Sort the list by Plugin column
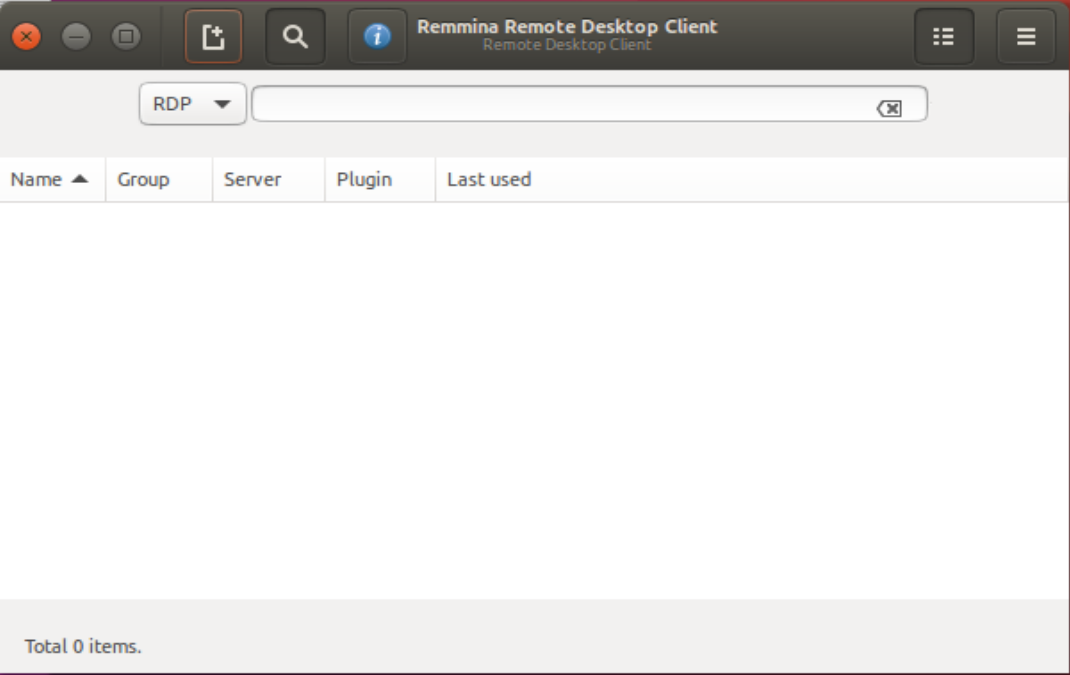The image size is (1070, 675). 364,180
